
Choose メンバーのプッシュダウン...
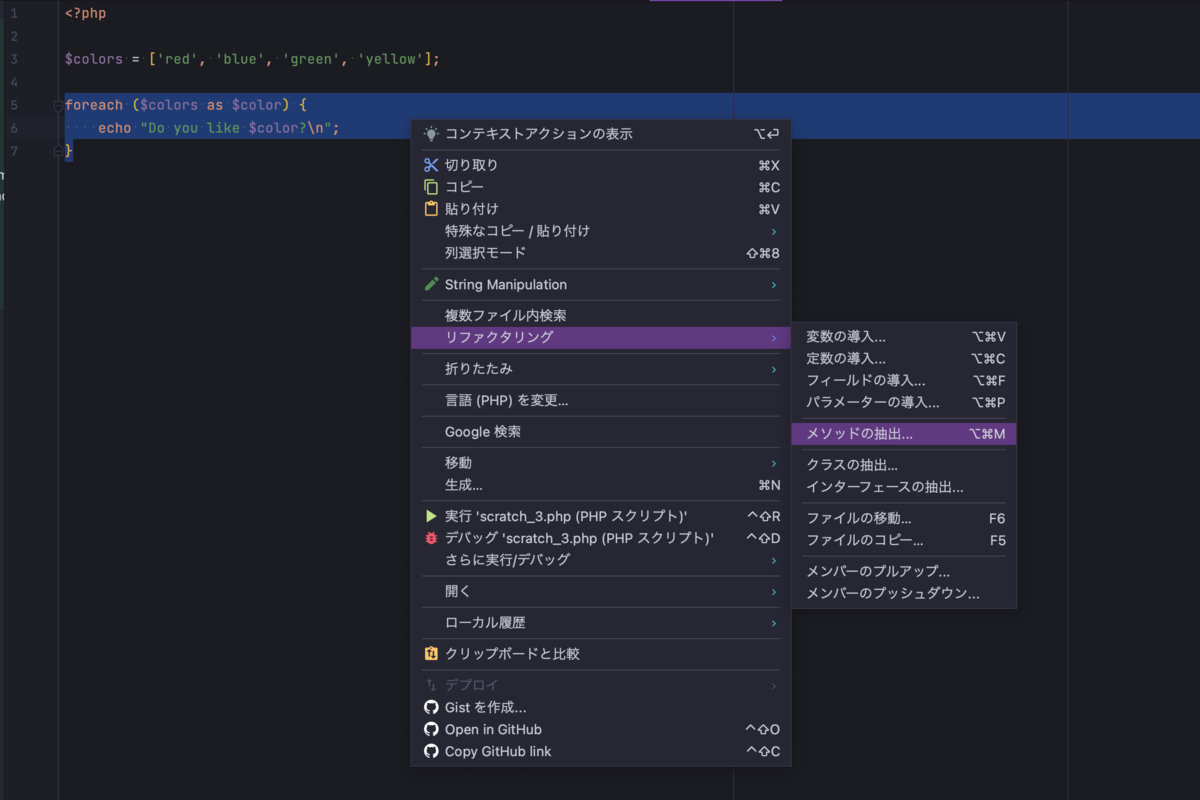(904, 594)
